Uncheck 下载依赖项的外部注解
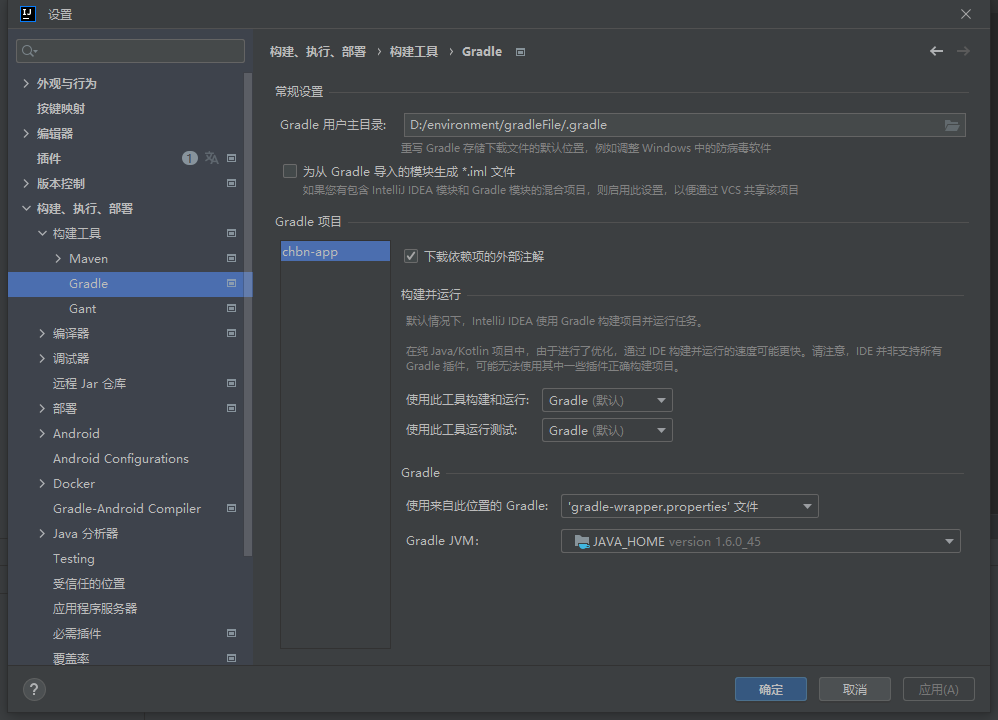Screen dimensions: 998x720 pyautogui.click(x=410, y=254)
